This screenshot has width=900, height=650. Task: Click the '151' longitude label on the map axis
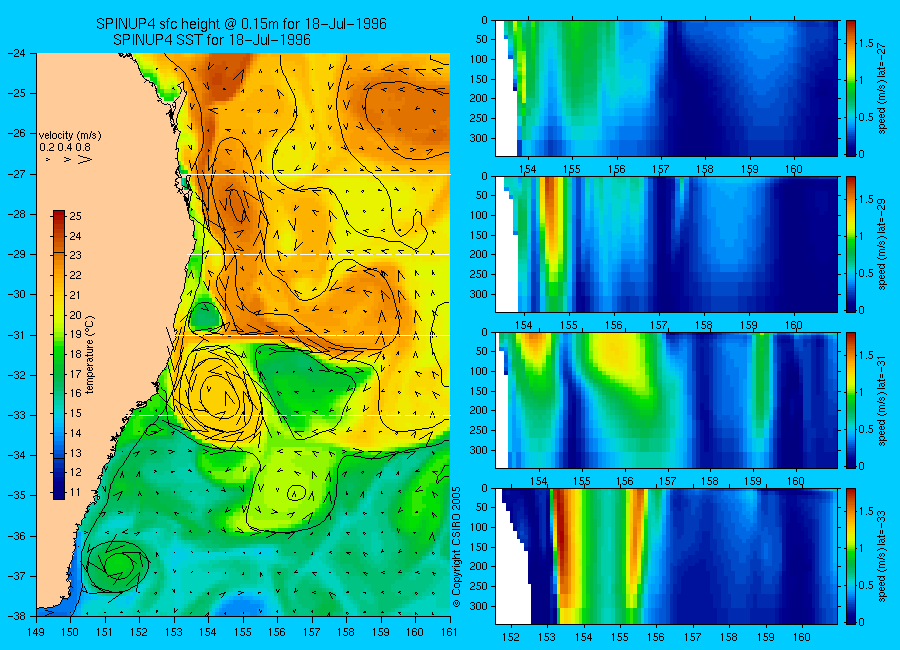[x=105, y=632]
